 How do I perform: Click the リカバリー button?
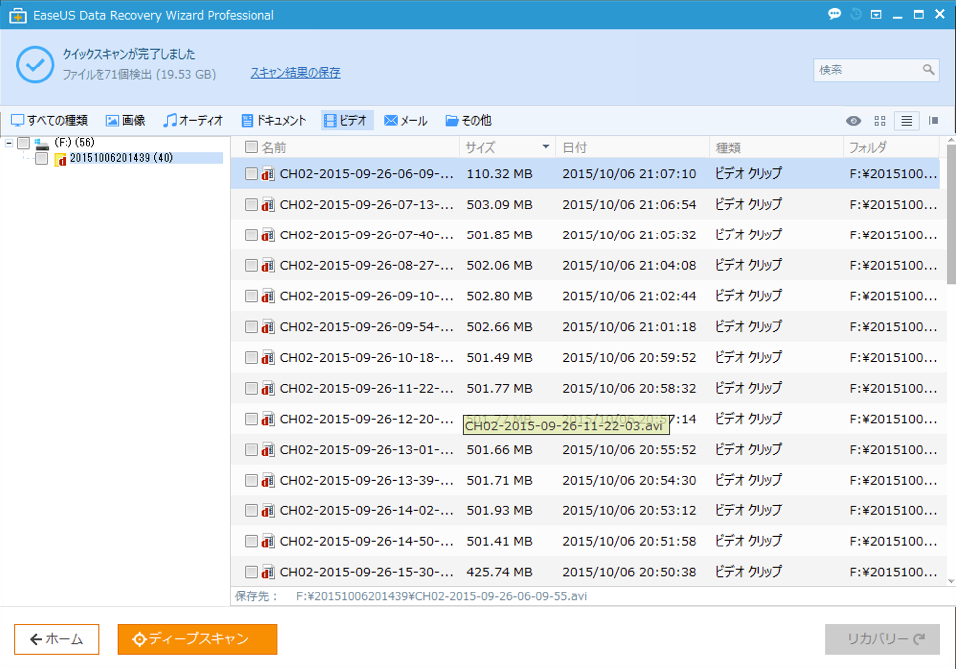(882, 639)
